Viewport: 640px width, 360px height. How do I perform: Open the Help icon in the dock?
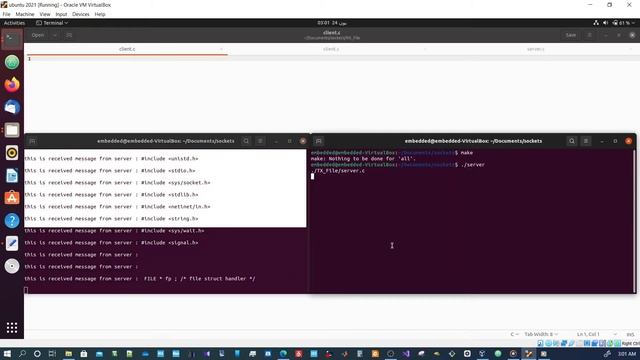pyautogui.click(x=12, y=221)
